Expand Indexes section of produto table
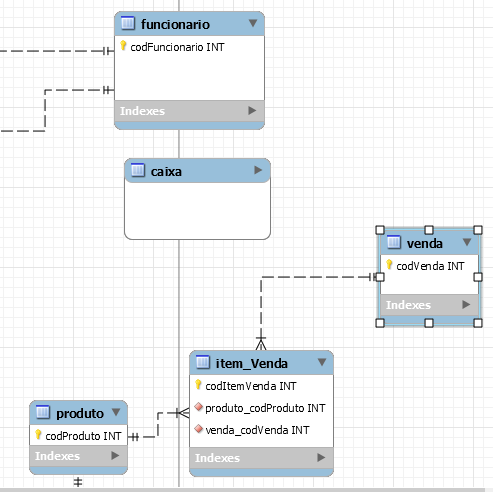This screenshot has height=492, width=493. (115, 456)
